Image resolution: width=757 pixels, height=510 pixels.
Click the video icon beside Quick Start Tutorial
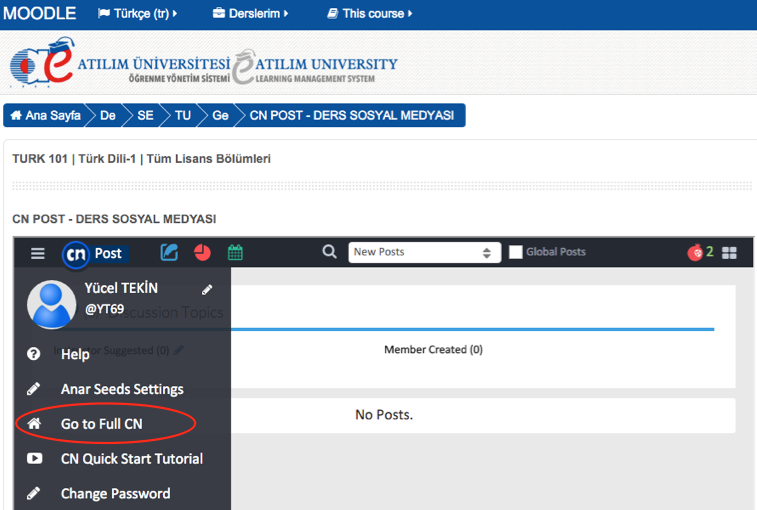34,458
